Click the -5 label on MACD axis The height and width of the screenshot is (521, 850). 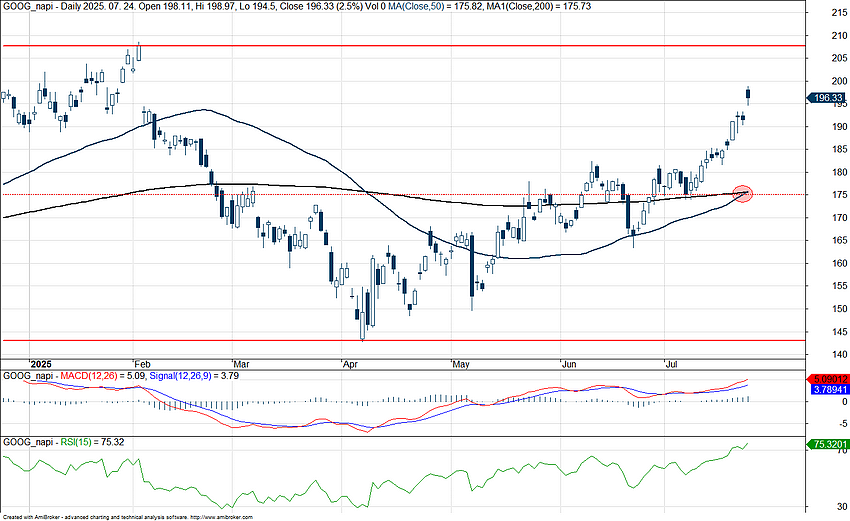[x=842, y=423]
